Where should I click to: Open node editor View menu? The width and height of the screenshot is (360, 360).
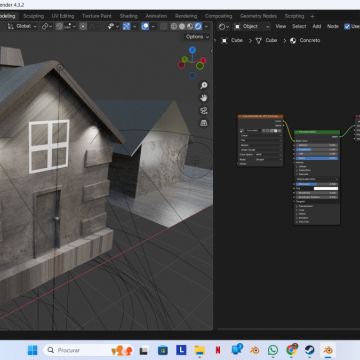click(x=281, y=26)
